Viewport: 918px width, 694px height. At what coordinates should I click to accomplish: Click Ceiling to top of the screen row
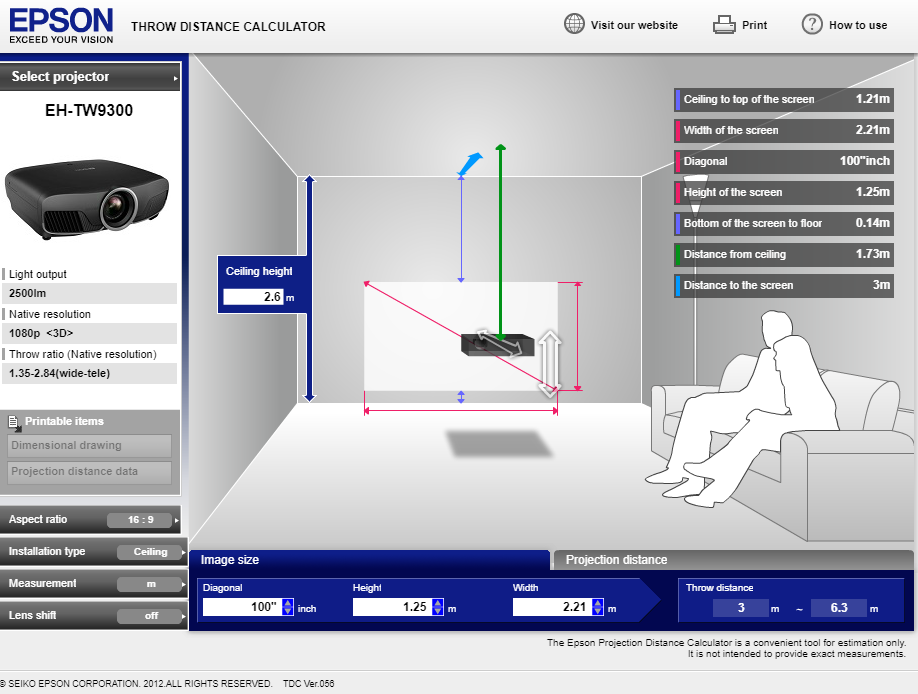[x=784, y=100]
